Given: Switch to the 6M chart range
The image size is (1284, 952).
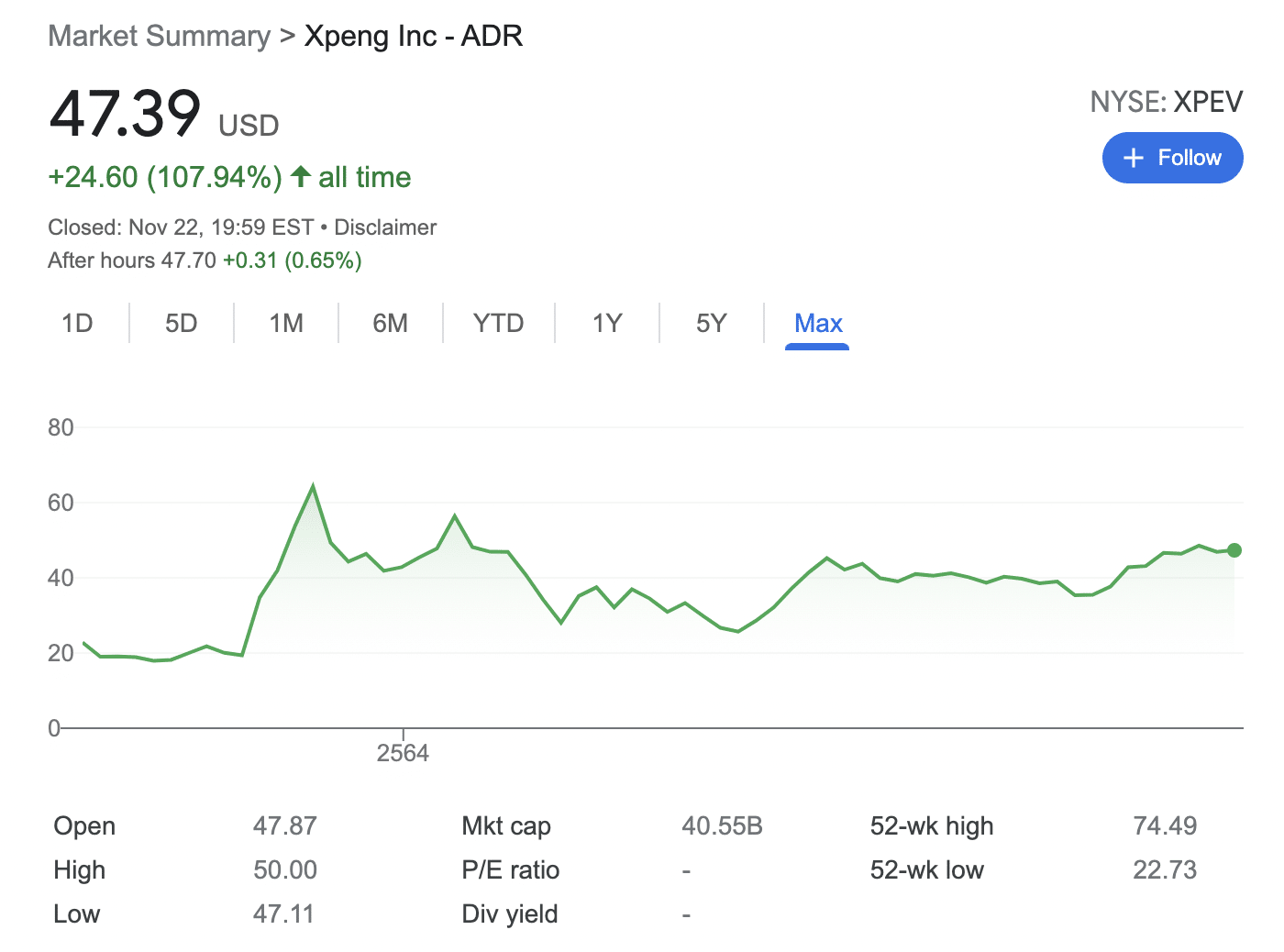Looking at the screenshot, I should 391,323.
